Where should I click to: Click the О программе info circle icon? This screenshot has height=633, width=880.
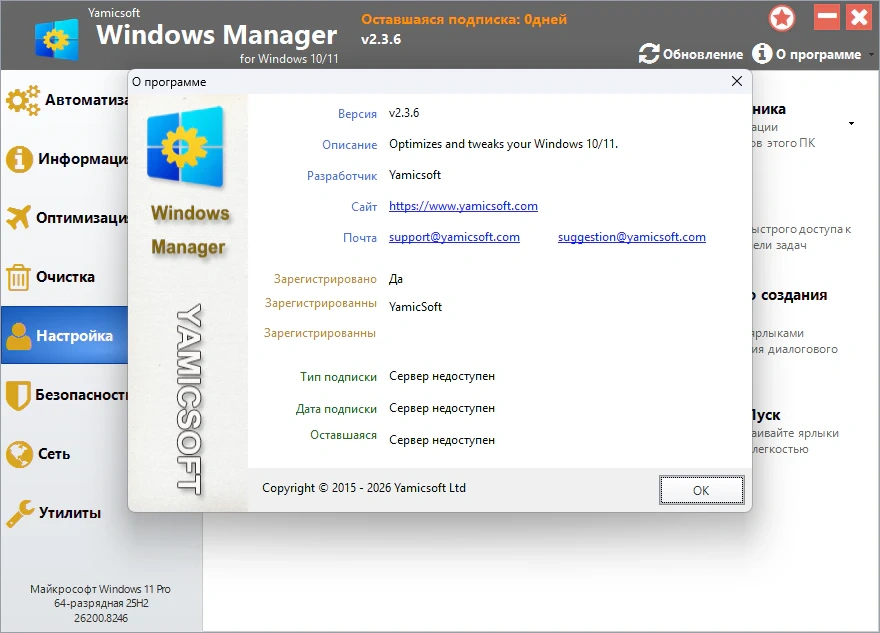[762, 53]
